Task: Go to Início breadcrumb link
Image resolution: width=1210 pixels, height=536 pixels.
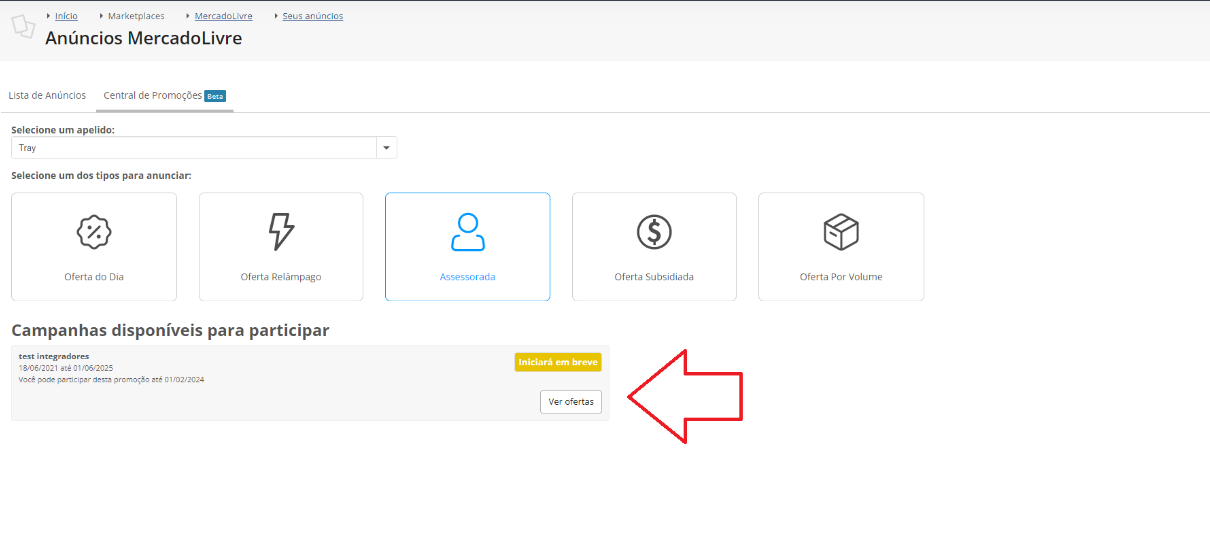Action: point(66,16)
